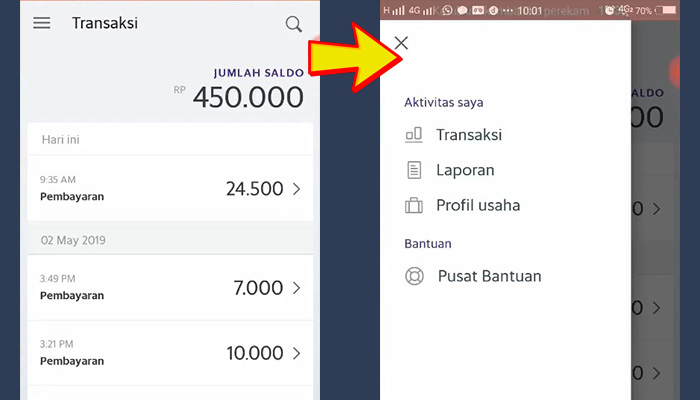Viewport: 700px width, 400px height.
Task: Open the 3:49 PM Pembayaran row
Action: click(x=170, y=288)
